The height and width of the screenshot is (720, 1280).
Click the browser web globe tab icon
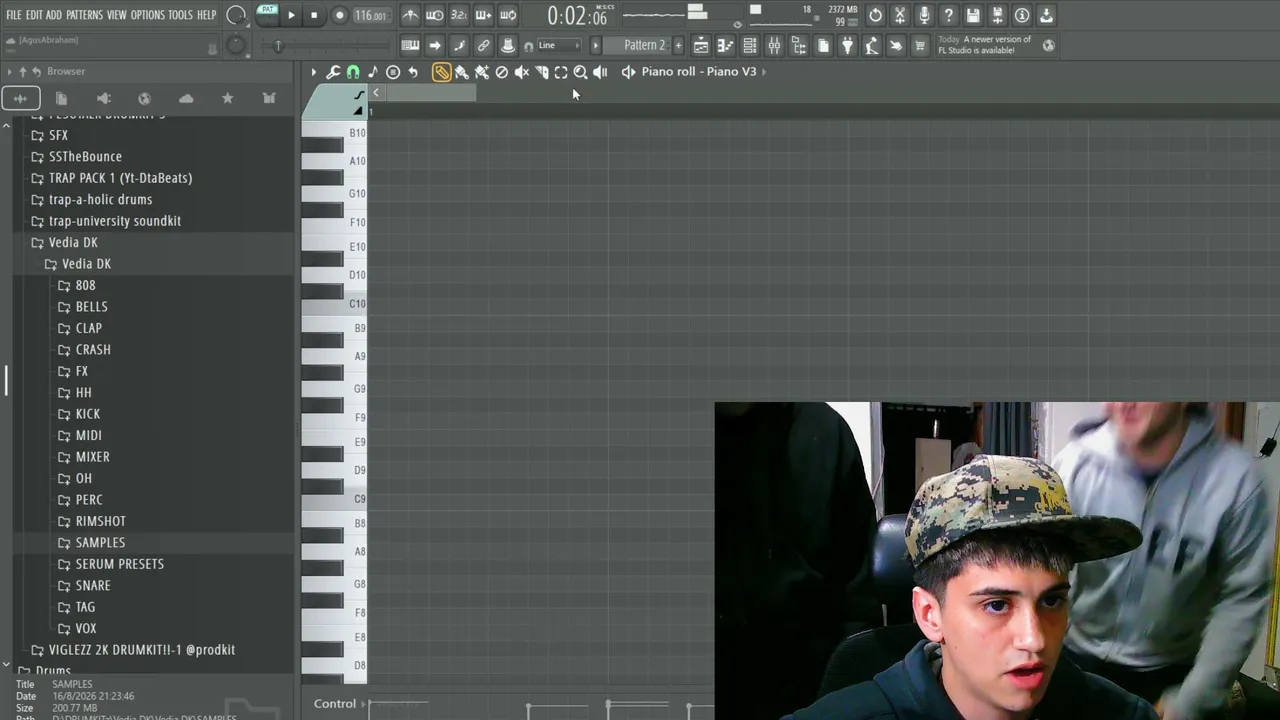[x=144, y=98]
